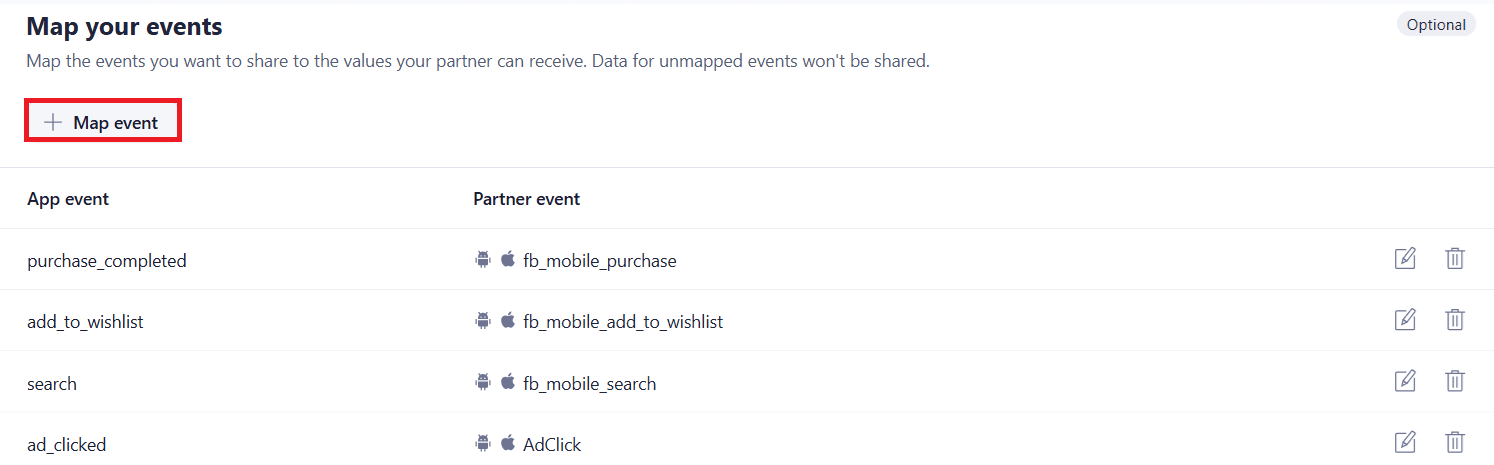Click the Apple icon beside AdClick
1494x465 pixels.
[x=508, y=443]
